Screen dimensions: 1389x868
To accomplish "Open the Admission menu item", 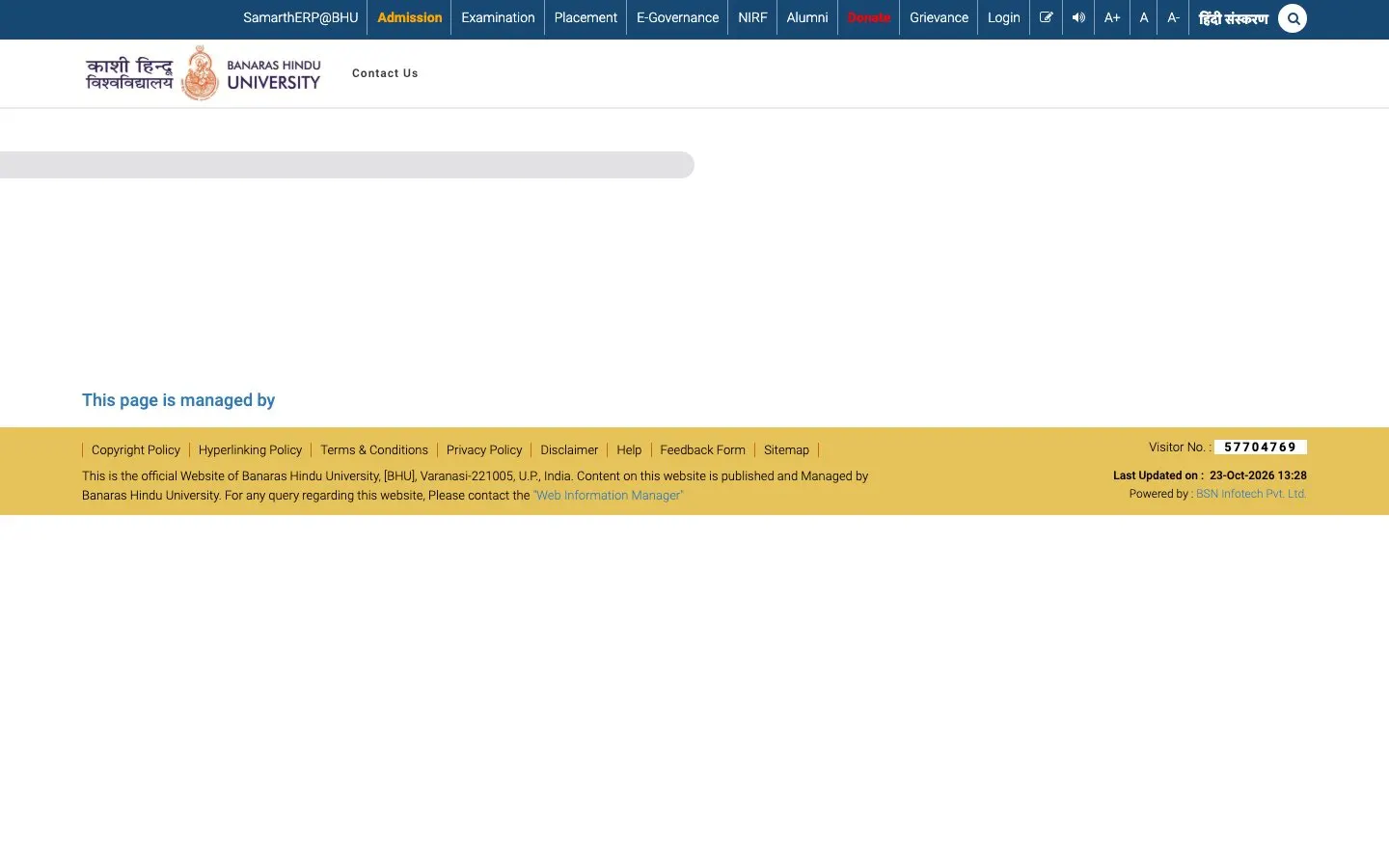I will pyautogui.click(x=410, y=17).
